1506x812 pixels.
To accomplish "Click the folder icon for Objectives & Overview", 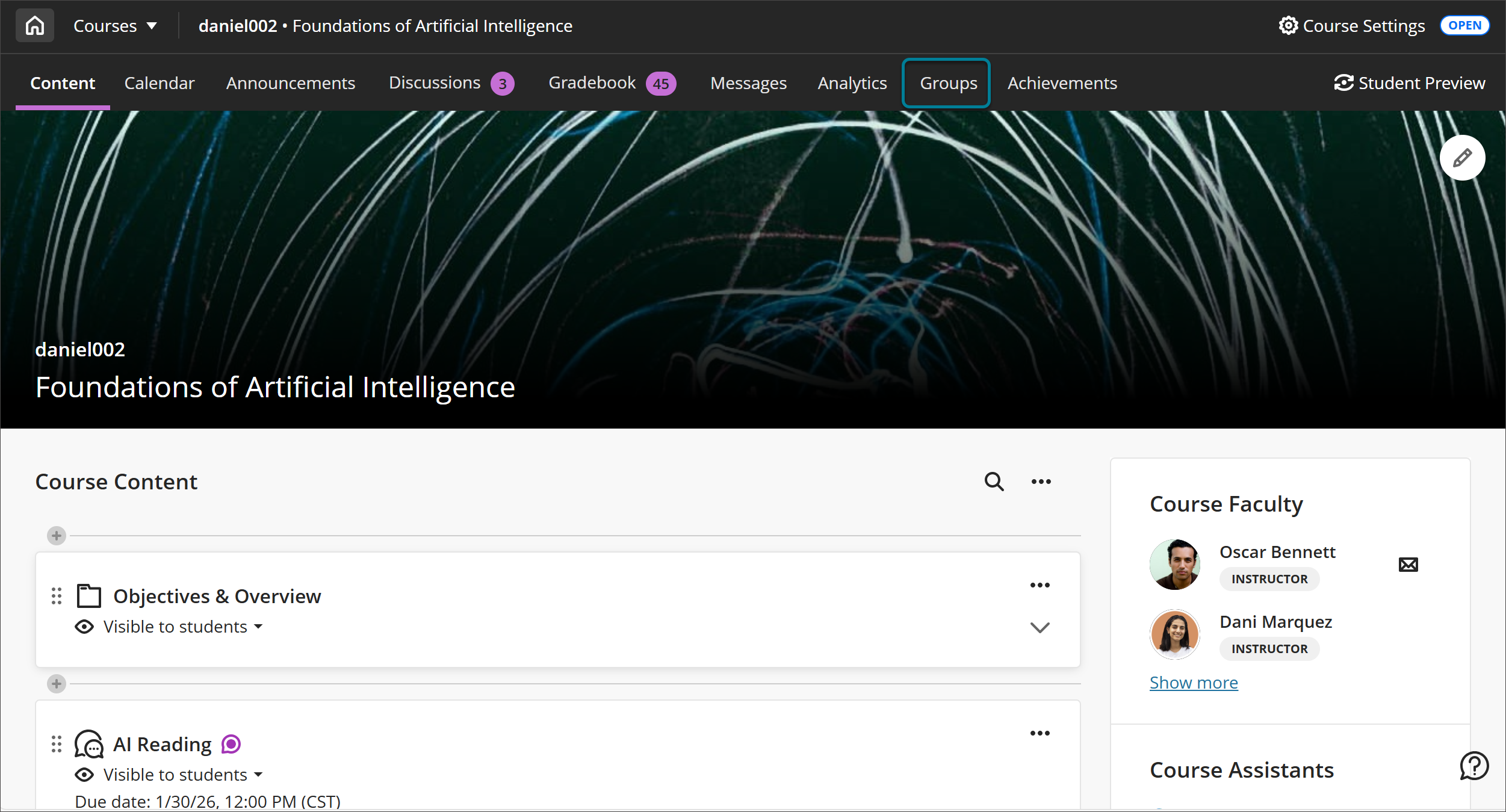I will pyautogui.click(x=88, y=596).
